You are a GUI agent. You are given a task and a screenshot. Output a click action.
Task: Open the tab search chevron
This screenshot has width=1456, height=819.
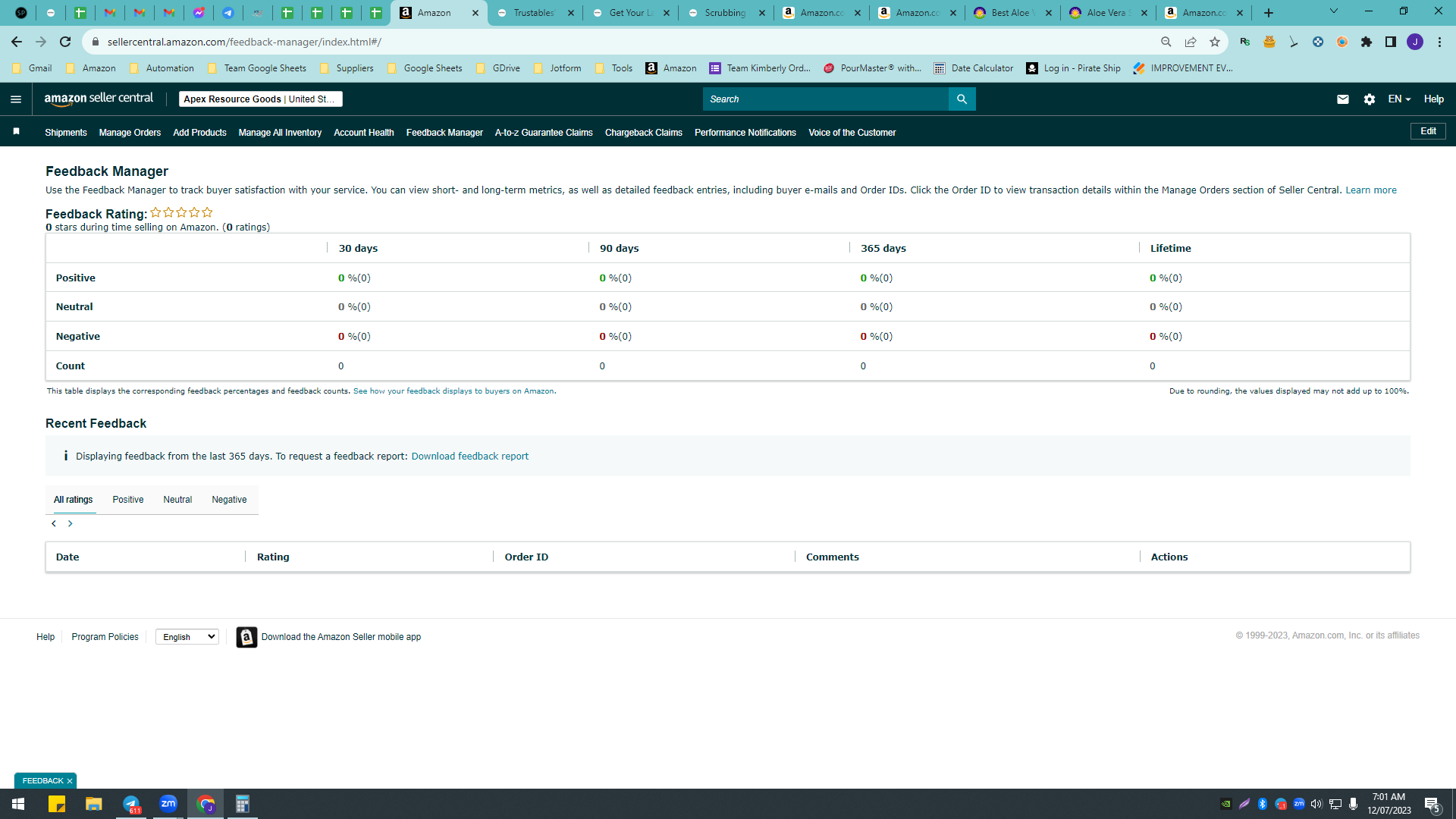pyautogui.click(x=1333, y=11)
